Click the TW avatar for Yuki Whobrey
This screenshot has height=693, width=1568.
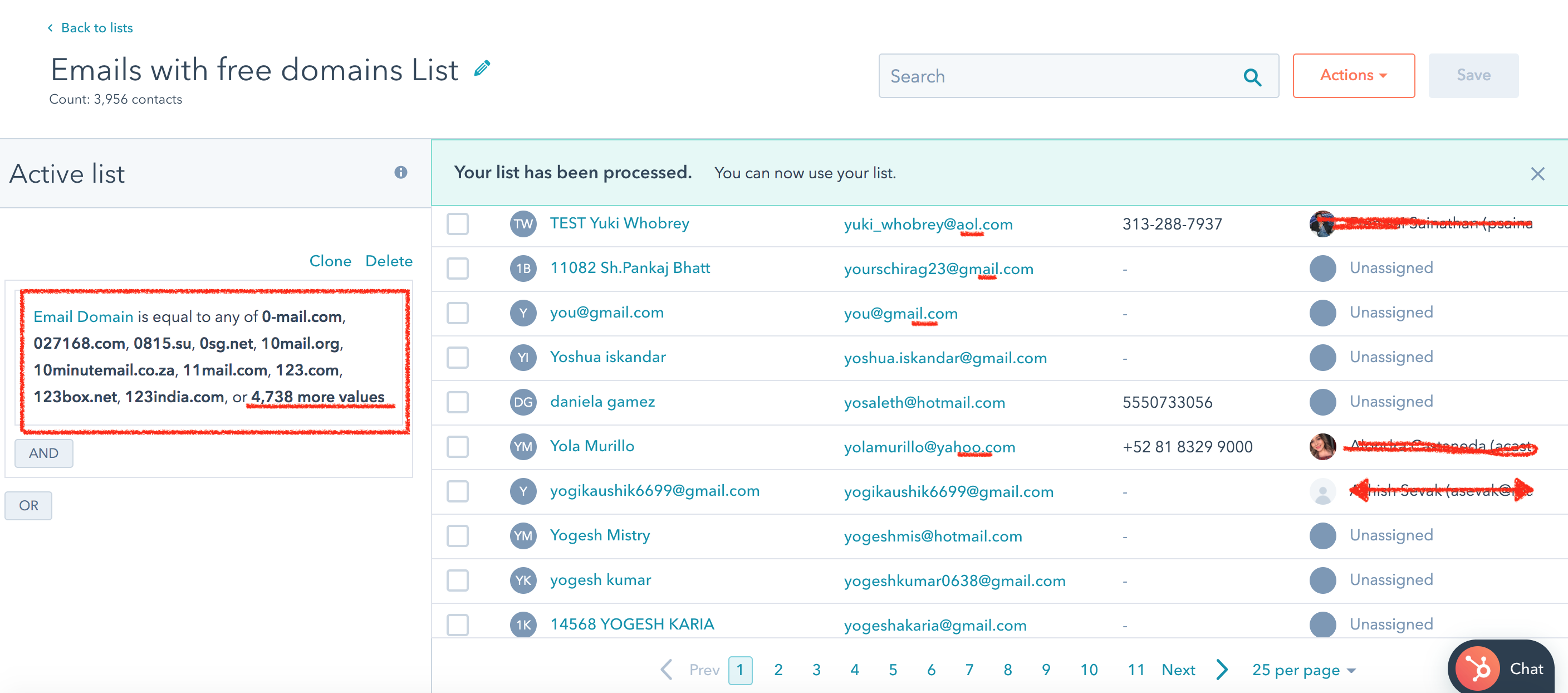523,224
